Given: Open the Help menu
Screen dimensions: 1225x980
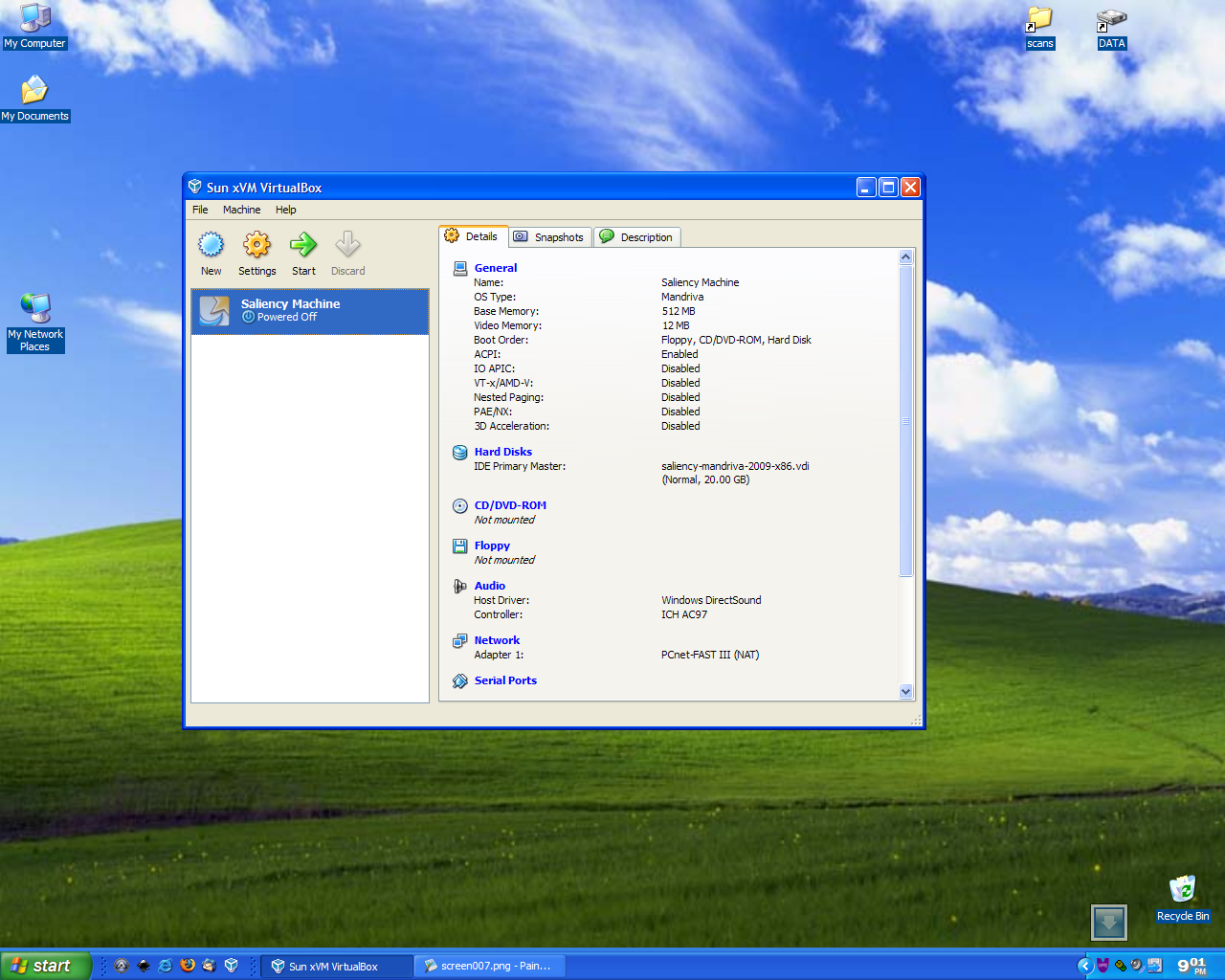Looking at the screenshot, I should tap(286, 210).
